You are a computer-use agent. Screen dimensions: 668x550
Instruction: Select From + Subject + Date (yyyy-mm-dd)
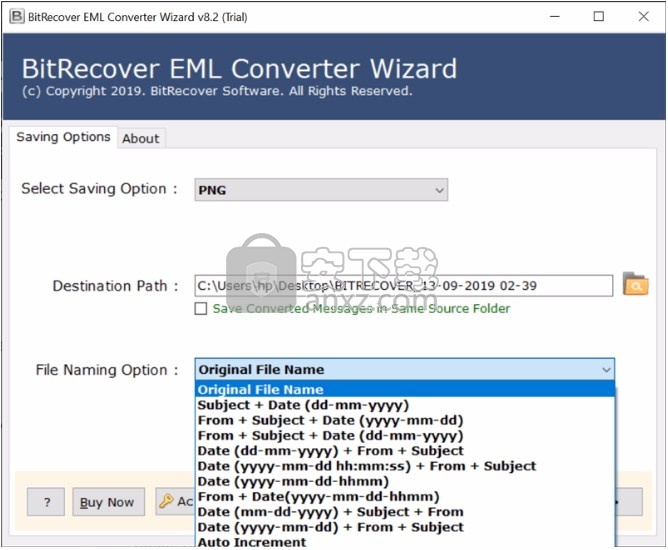click(404, 420)
